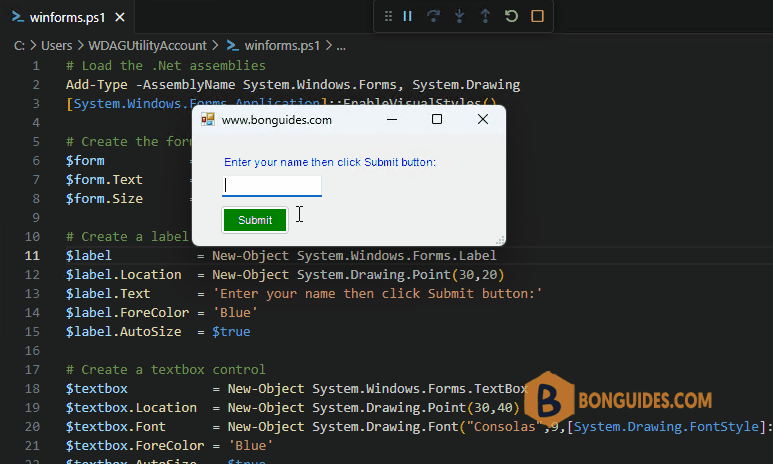Close the winforms.ps1 tab

(x=120, y=17)
